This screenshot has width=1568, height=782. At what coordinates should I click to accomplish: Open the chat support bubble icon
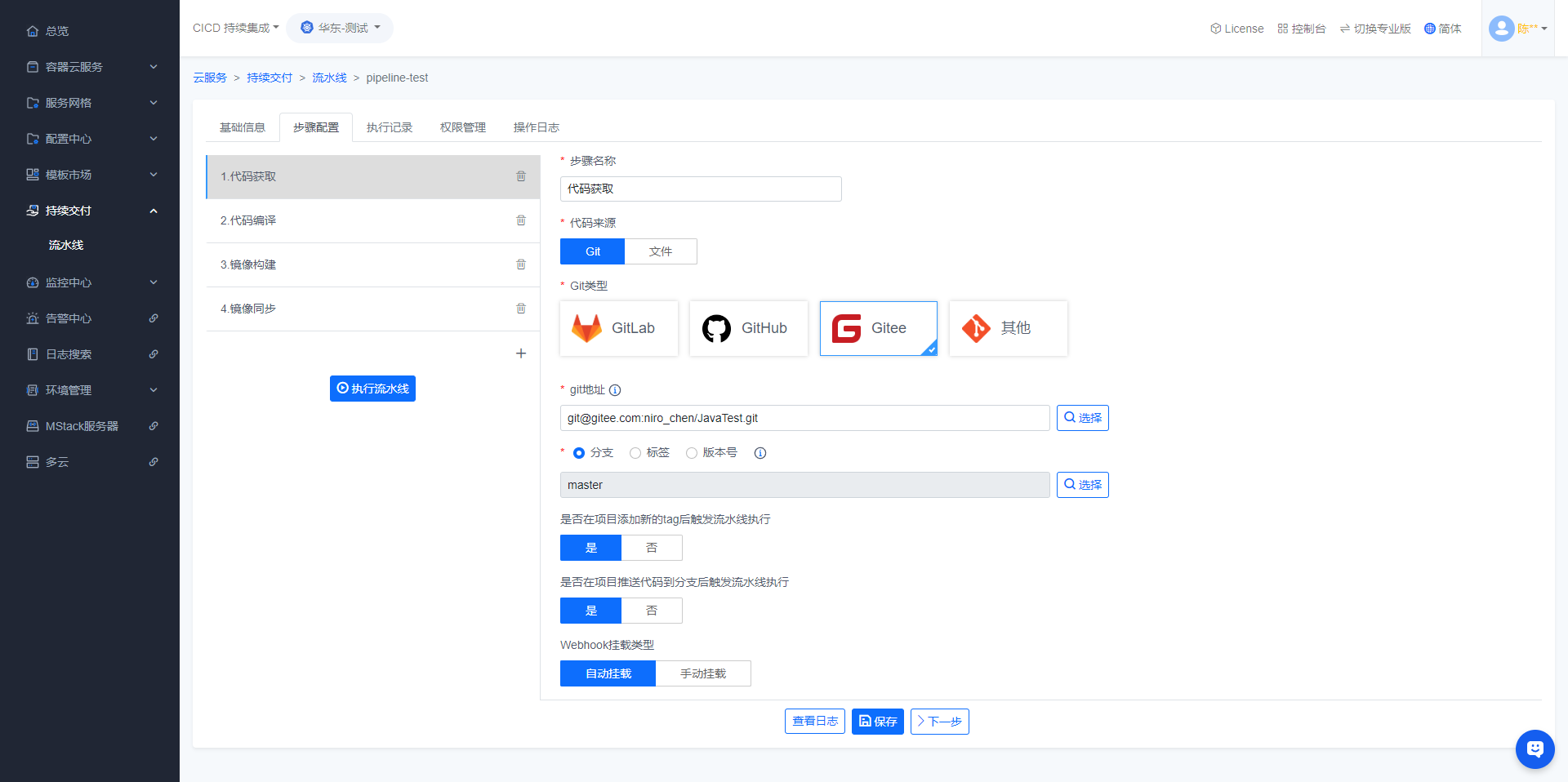tap(1535, 749)
